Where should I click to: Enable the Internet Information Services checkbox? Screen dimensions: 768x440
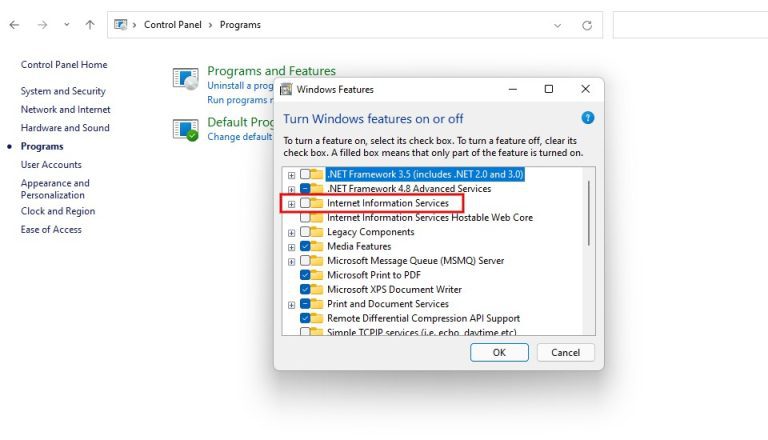coord(305,203)
